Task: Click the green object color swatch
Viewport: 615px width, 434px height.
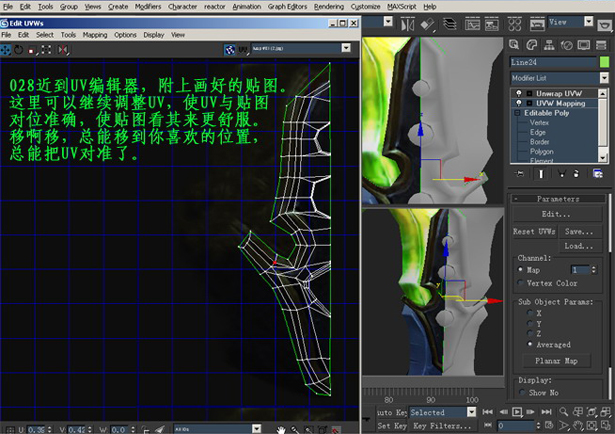Action: tap(604, 61)
